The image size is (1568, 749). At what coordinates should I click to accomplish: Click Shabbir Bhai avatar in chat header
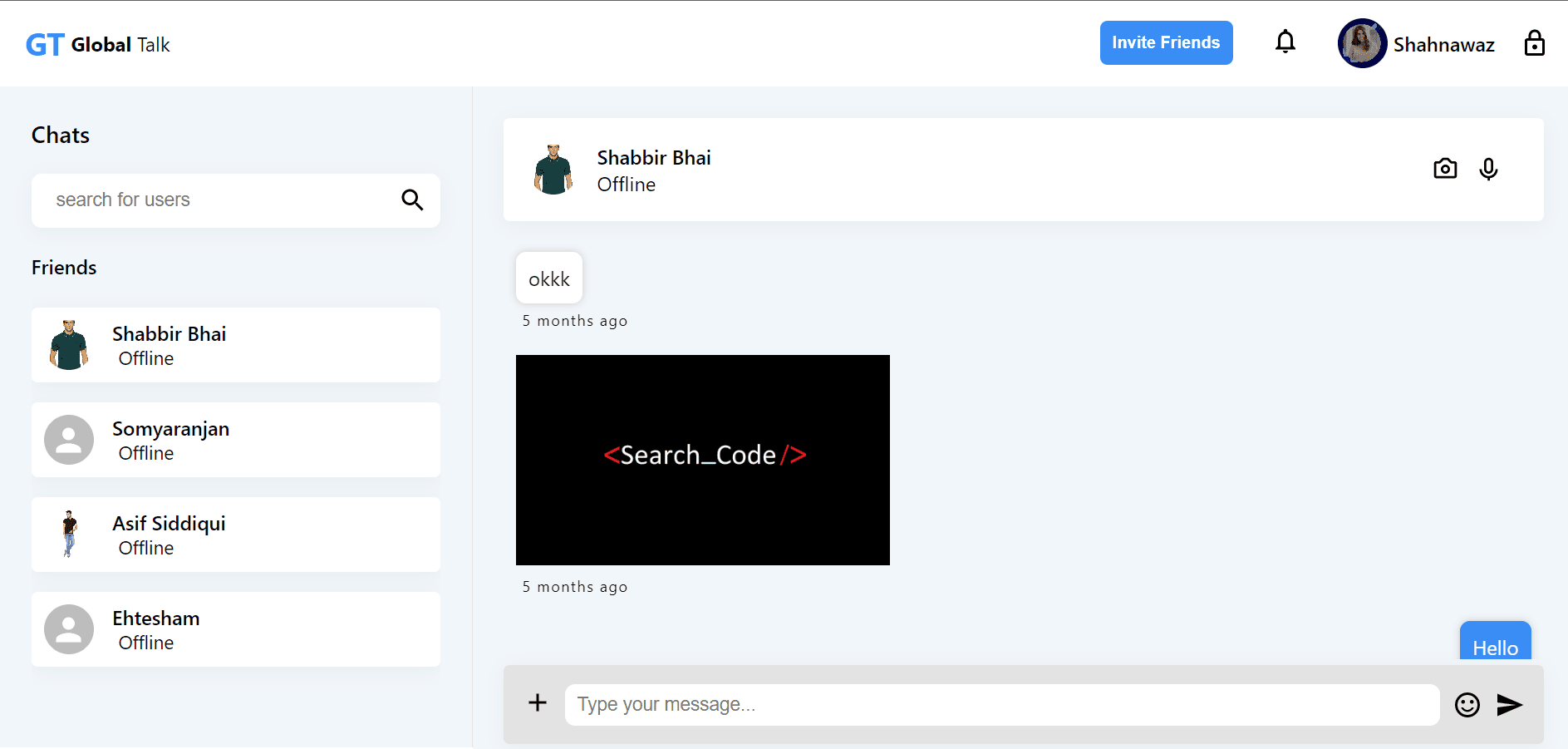553,170
